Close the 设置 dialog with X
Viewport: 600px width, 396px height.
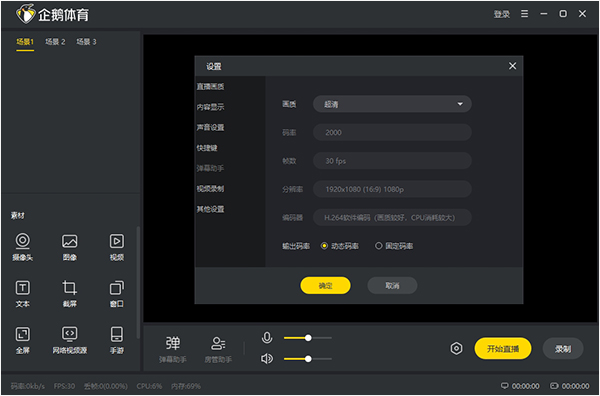coord(512,66)
